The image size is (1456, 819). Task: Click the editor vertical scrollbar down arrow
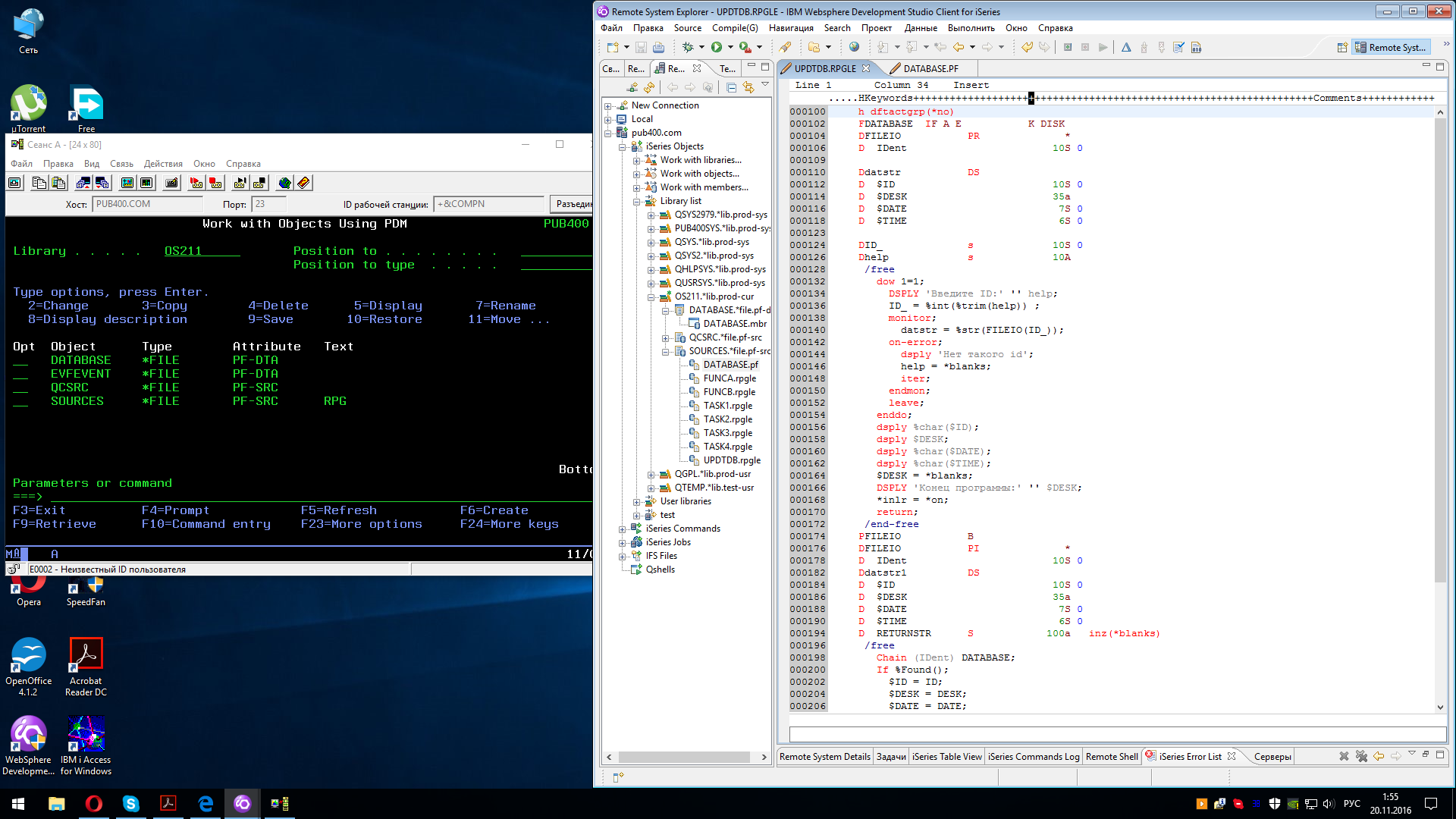click(1440, 707)
